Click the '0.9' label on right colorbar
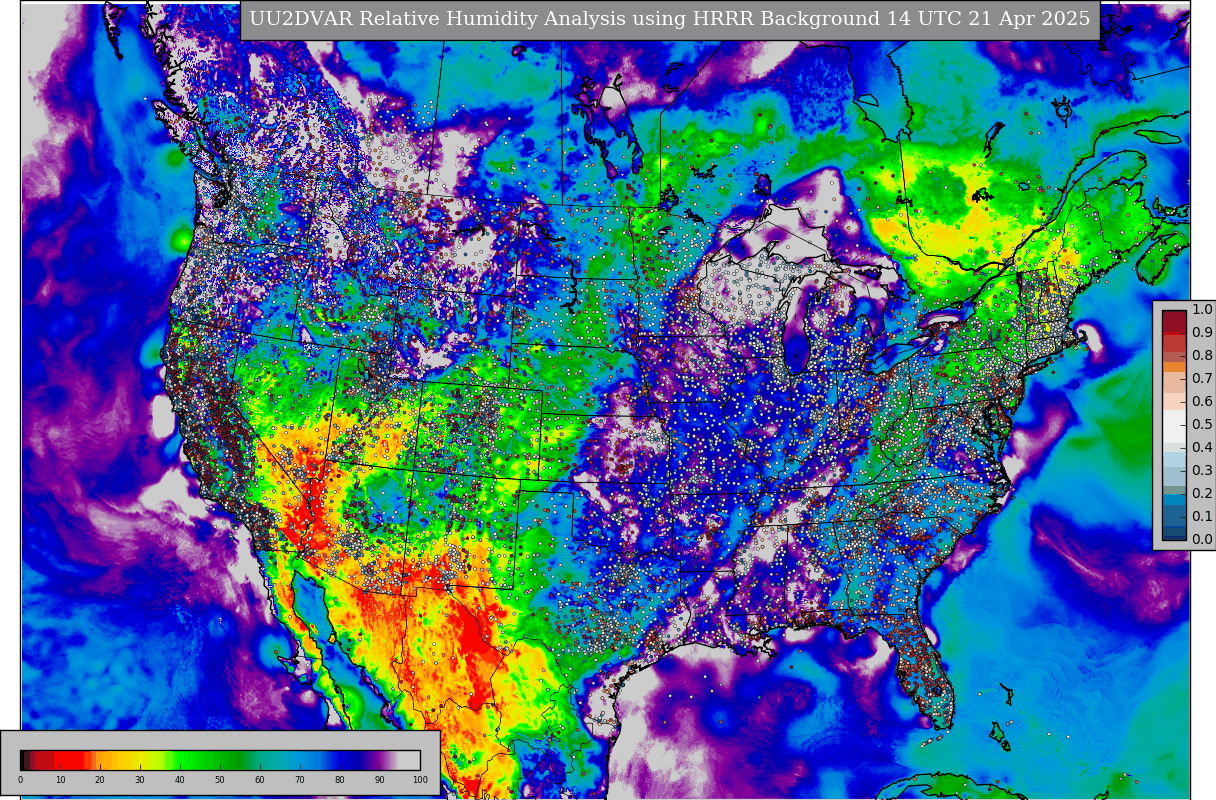The height and width of the screenshot is (800, 1216). [1202, 333]
